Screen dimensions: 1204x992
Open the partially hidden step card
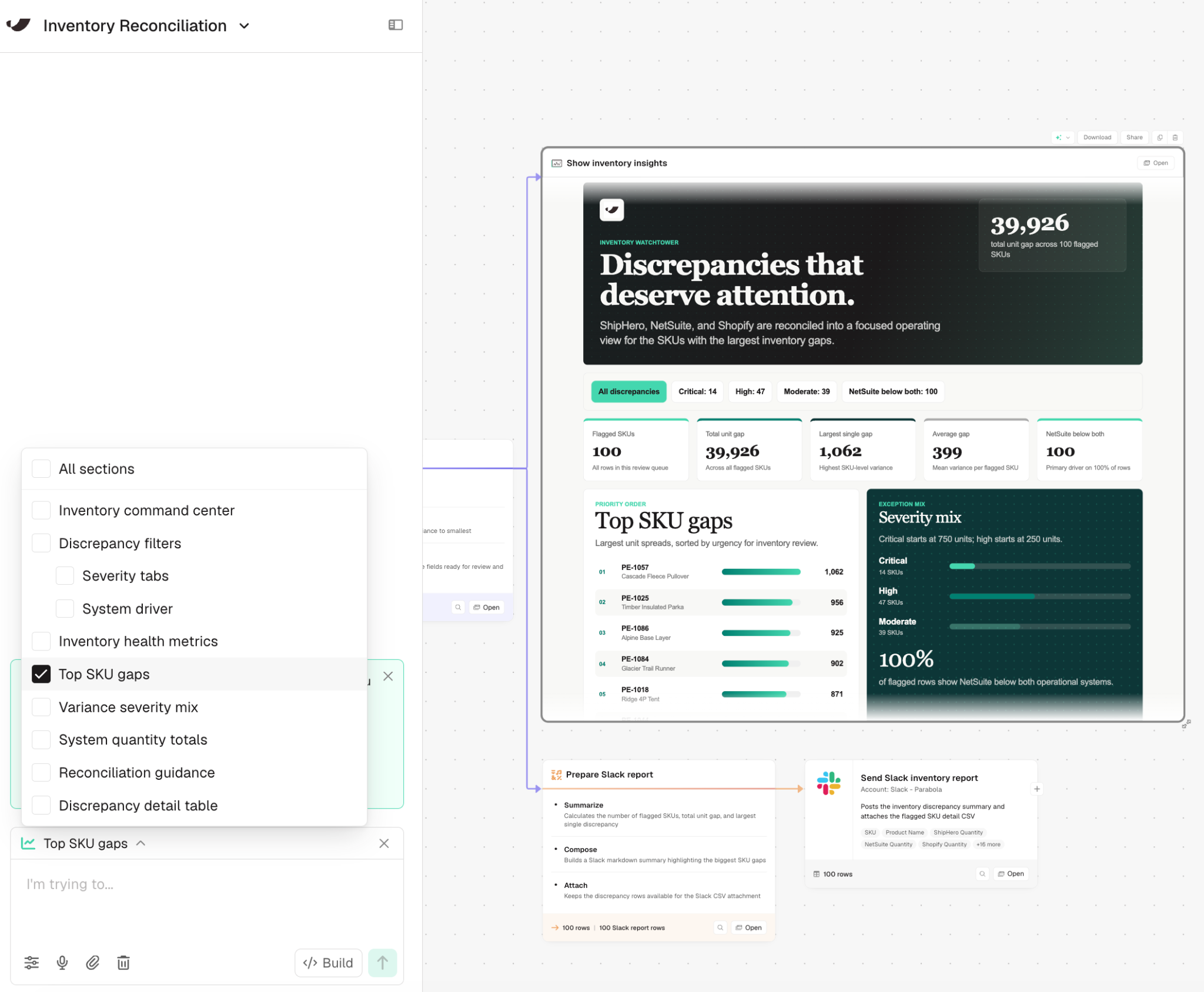tap(486, 607)
